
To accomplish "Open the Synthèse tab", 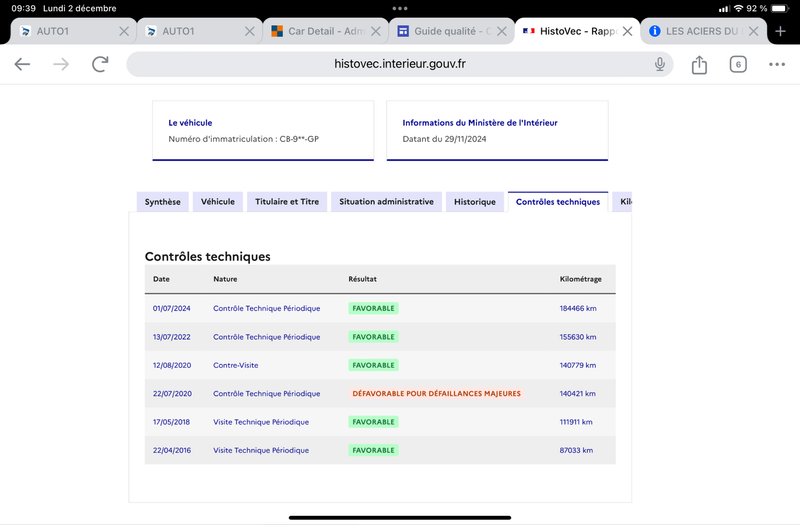I will coord(162,202).
